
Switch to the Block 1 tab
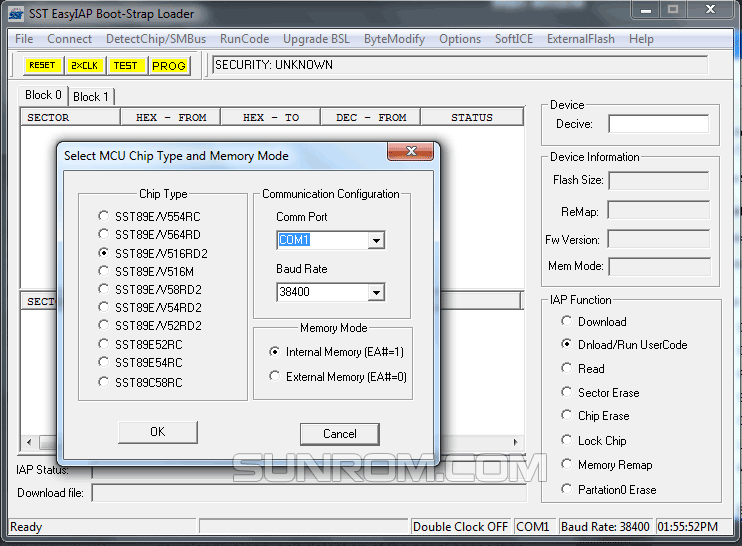pos(91,97)
